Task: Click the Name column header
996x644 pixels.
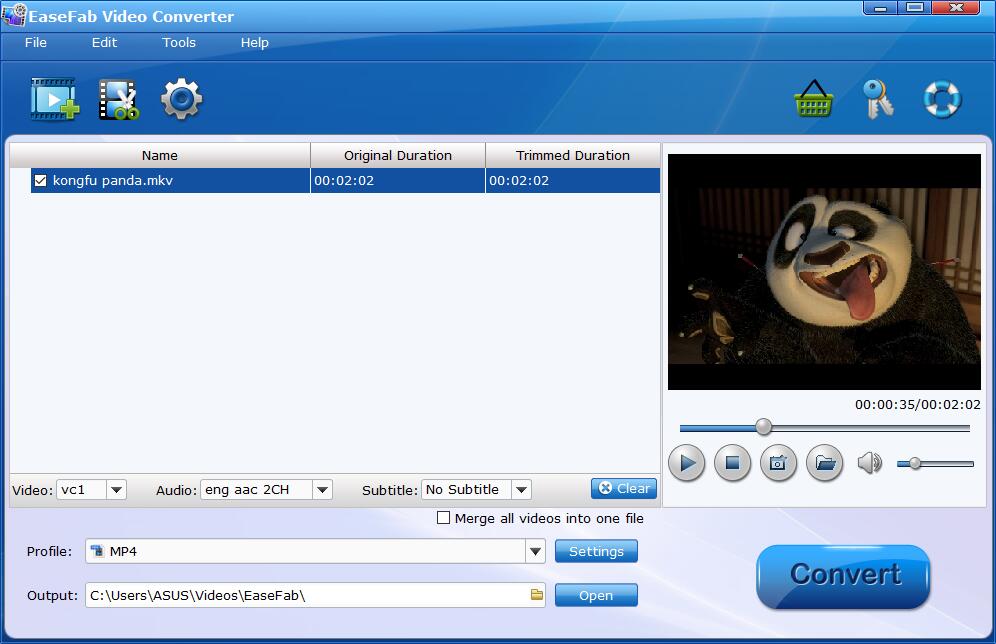Action: click(159, 156)
